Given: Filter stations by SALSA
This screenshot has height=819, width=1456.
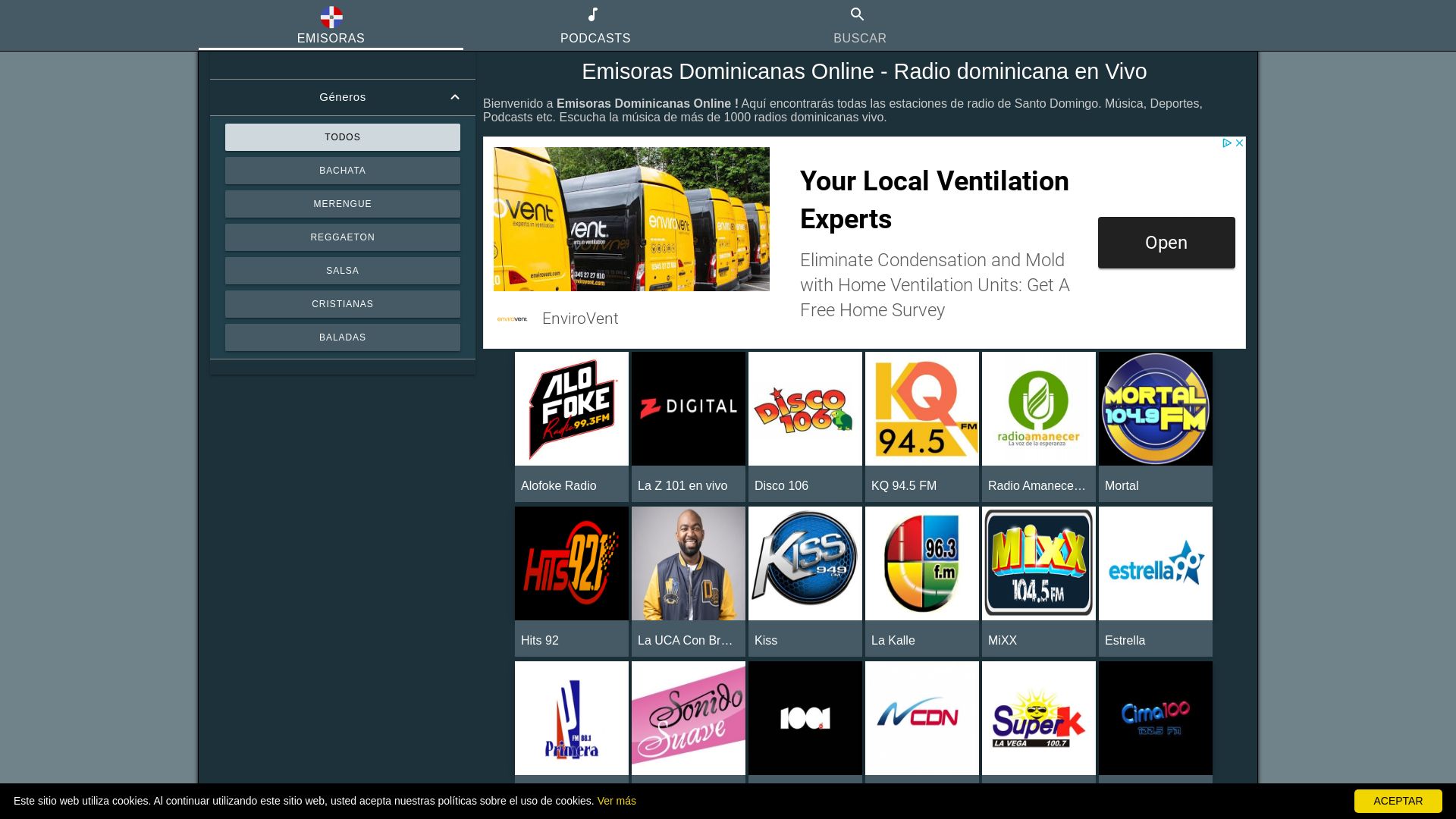Looking at the screenshot, I should pyautogui.click(x=343, y=271).
